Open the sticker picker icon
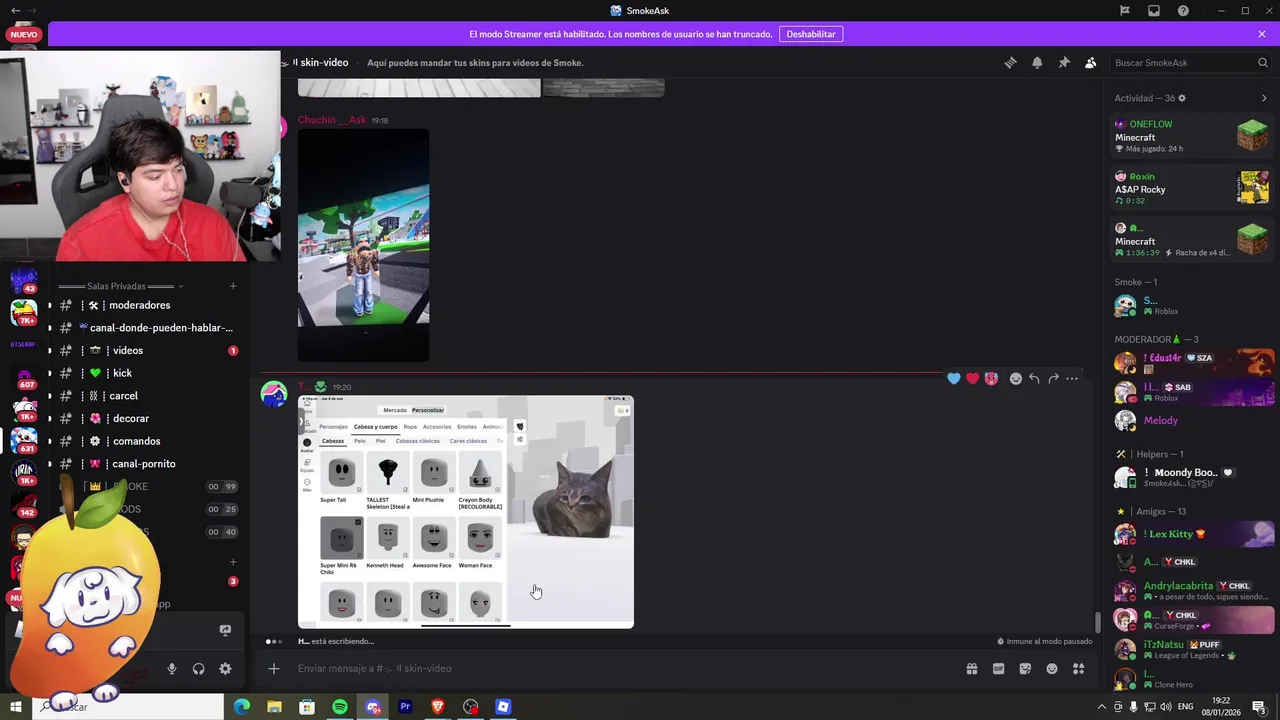 (x=1025, y=669)
